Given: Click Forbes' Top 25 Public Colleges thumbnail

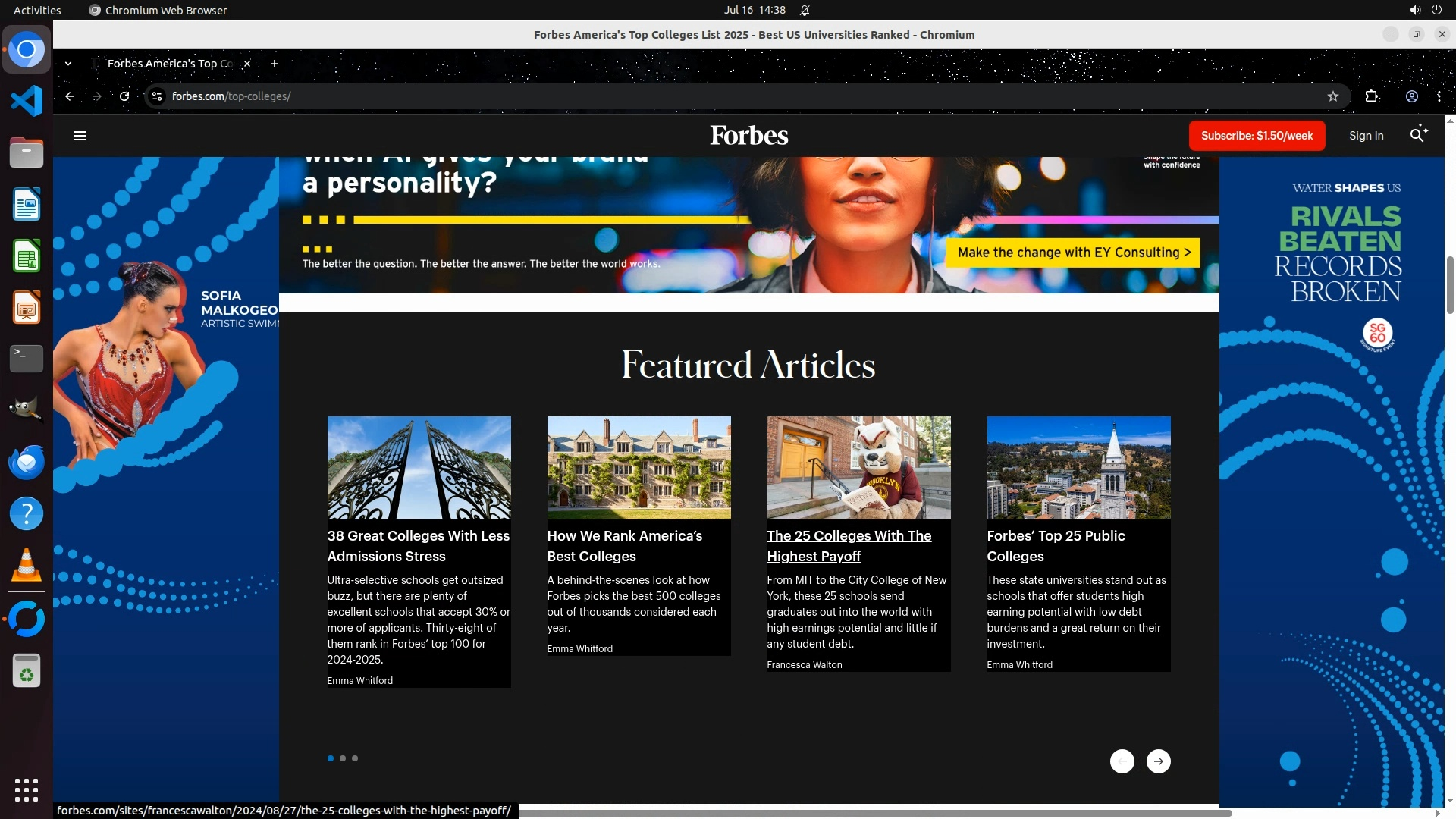Looking at the screenshot, I should [1078, 467].
